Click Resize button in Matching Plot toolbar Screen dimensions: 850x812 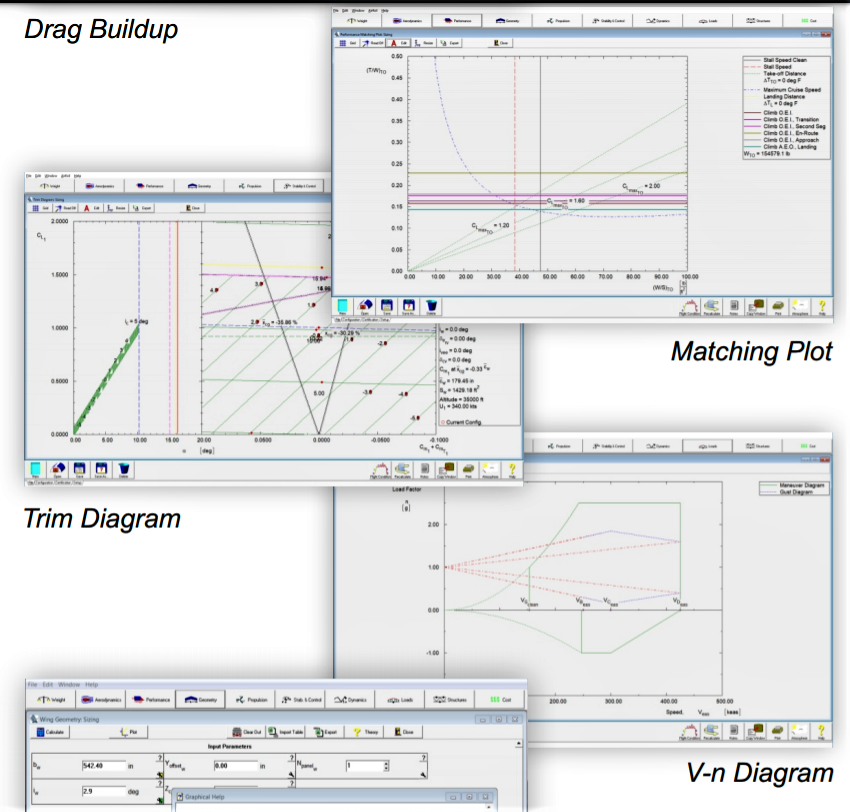(424, 43)
